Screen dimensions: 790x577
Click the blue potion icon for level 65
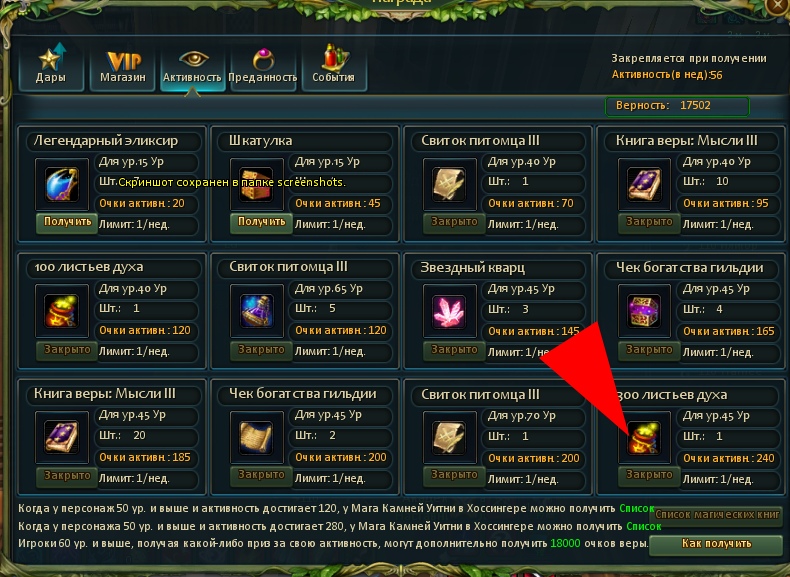[256, 311]
